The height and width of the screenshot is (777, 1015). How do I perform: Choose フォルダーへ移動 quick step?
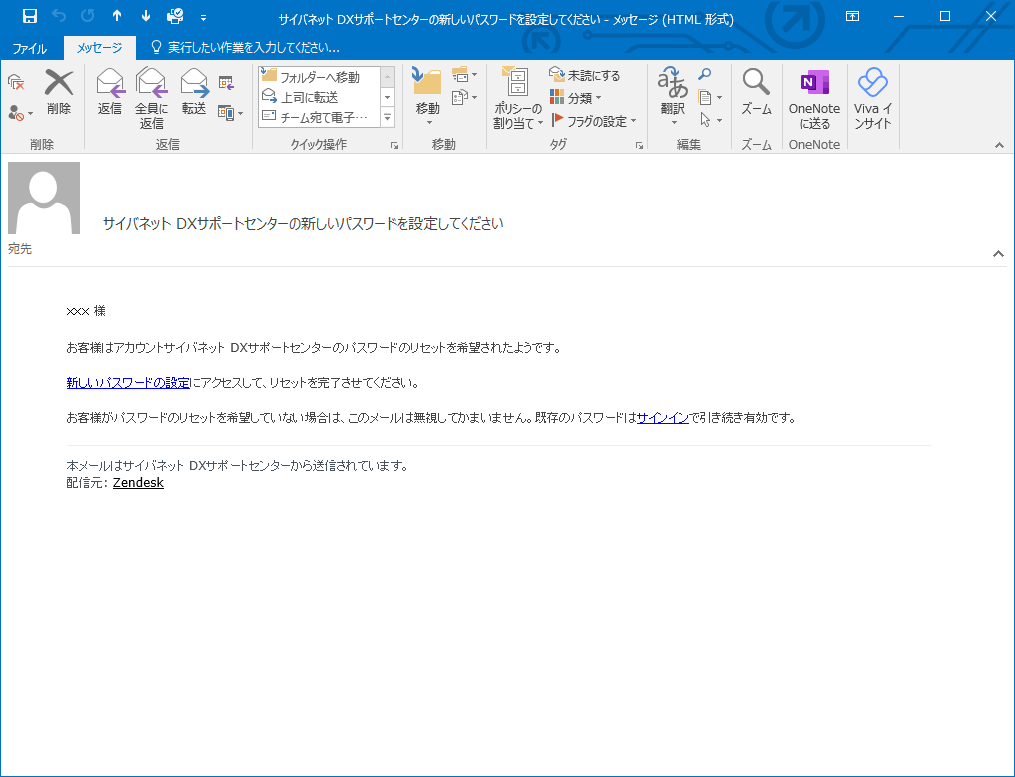pos(319,77)
